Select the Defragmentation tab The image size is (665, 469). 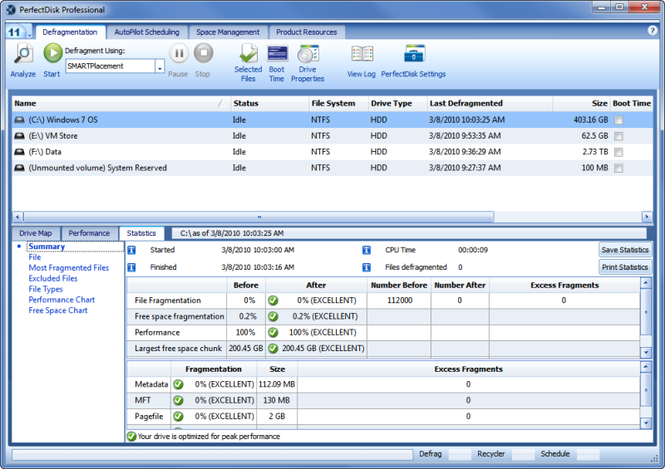[70, 32]
